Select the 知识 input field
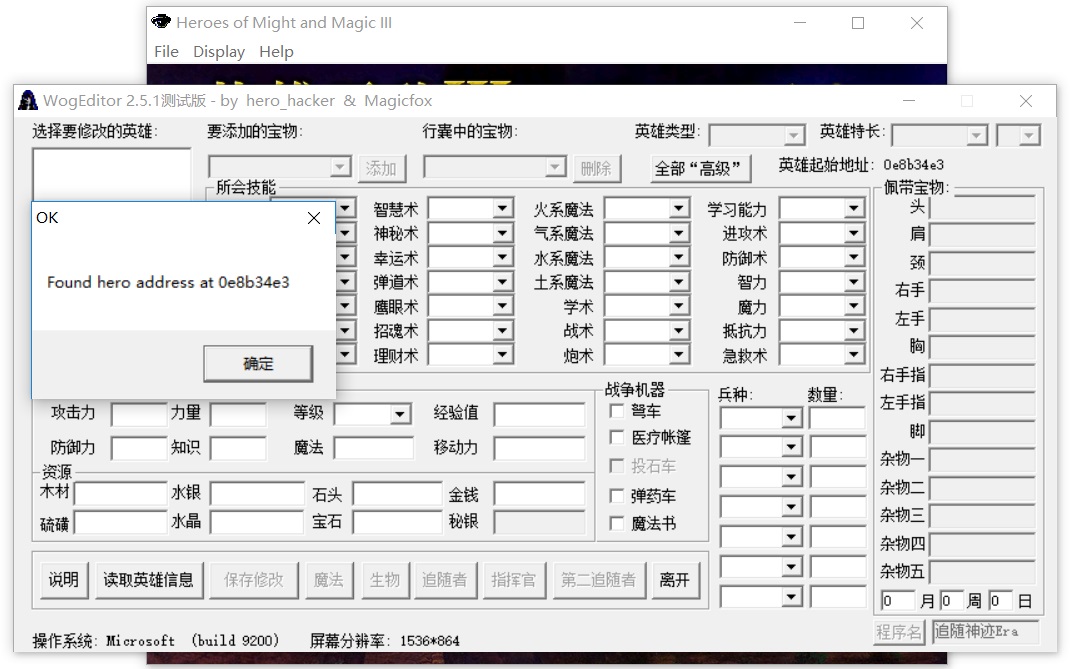This screenshot has width=1071, height=669. click(238, 448)
